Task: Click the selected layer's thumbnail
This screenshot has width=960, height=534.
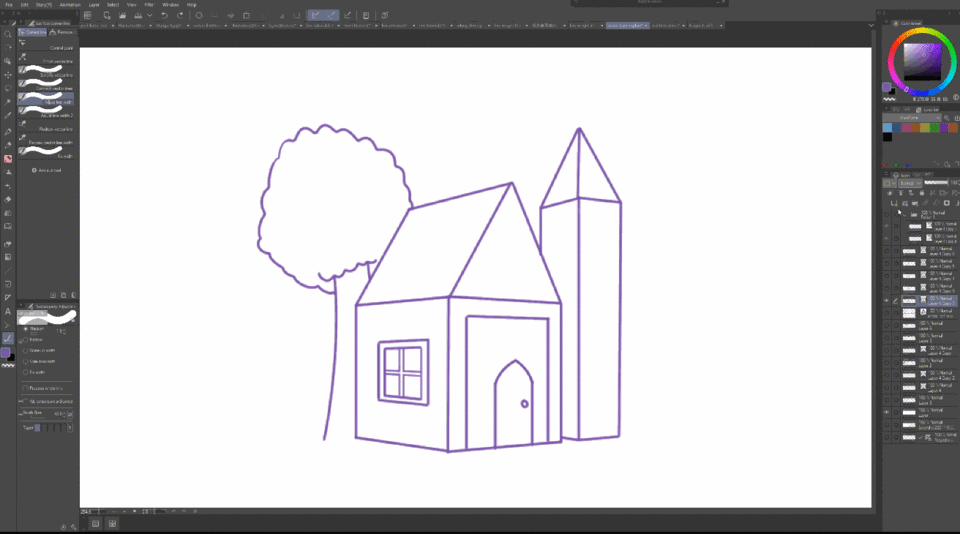Action: click(x=909, y=301)
